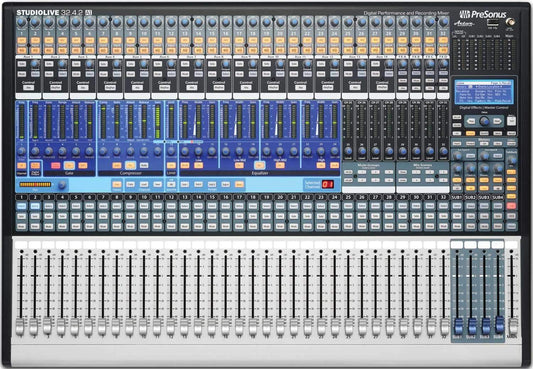
Task: Adjust the Aux 1 output level knob
Action: click(x=35, y=64)
